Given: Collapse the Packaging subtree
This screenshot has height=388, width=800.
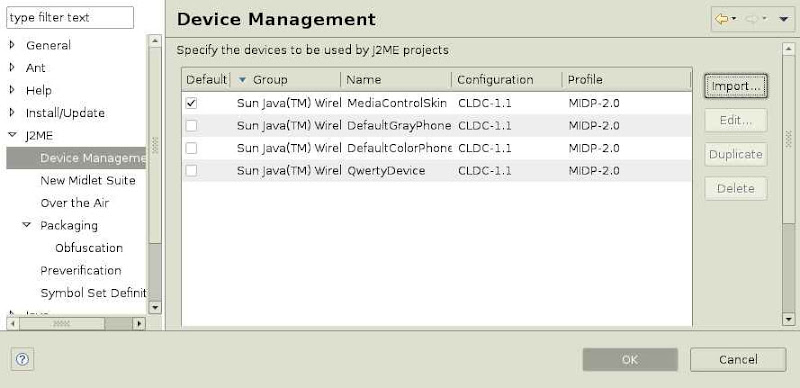Looking at the screenshot, I should [27, 225].
